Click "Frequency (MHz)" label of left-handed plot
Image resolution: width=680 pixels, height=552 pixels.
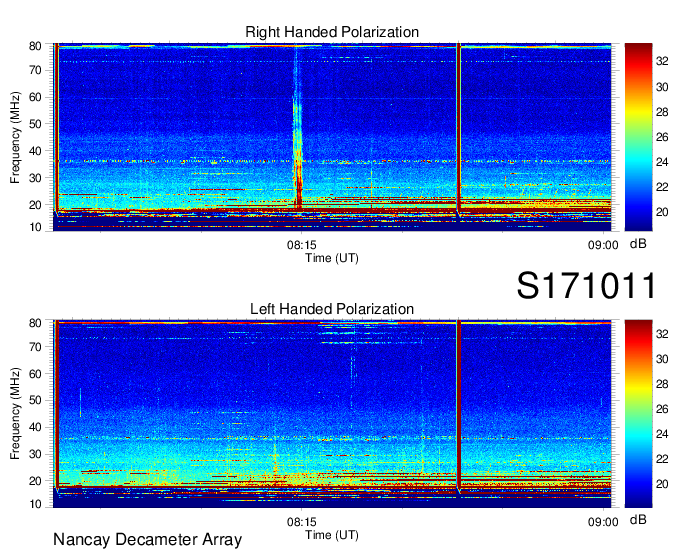pyautogui.click(x=15, y=414)
